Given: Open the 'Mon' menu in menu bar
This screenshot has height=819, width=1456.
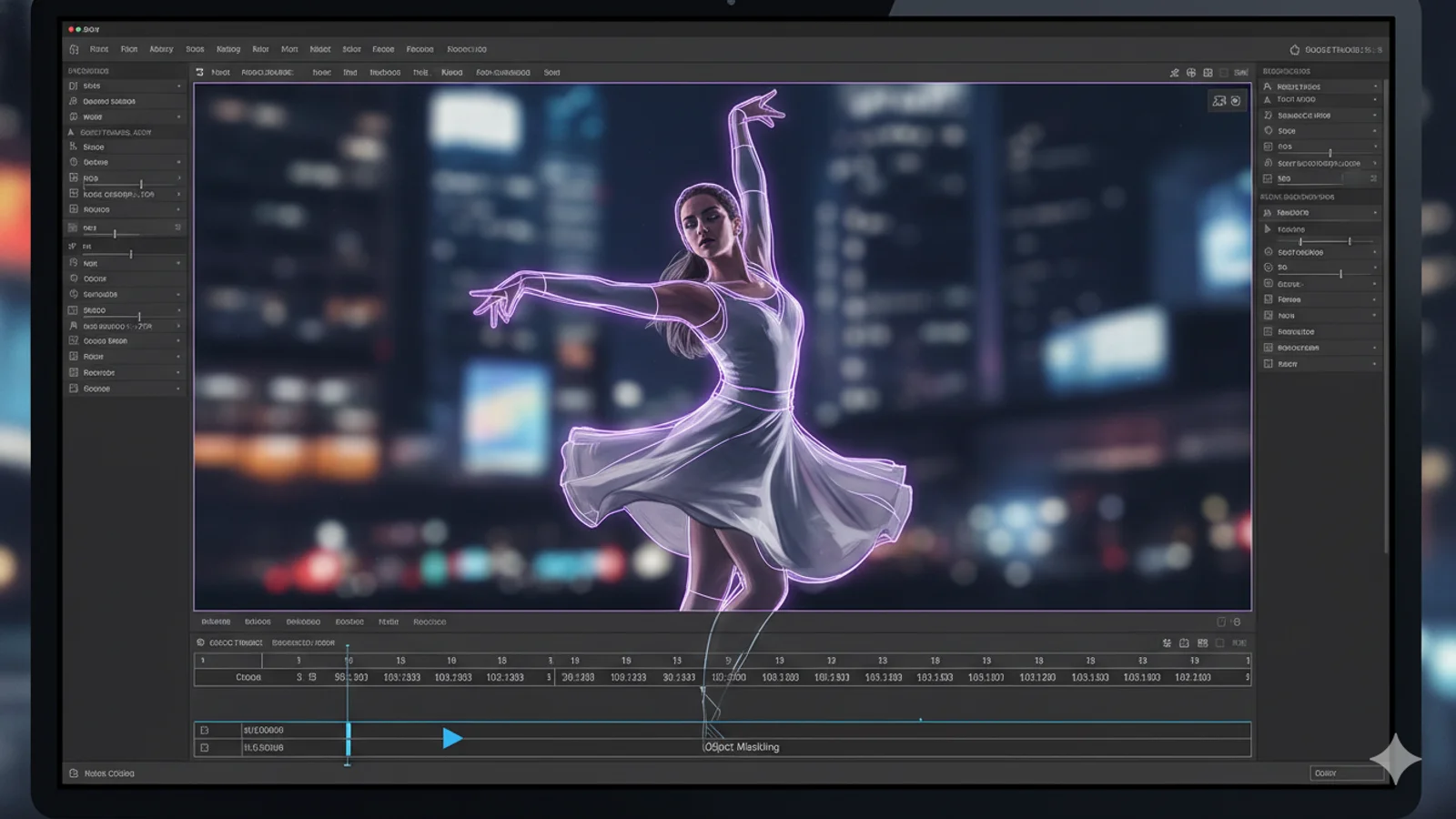Looking at the screenshot, I should click(289, 49).
